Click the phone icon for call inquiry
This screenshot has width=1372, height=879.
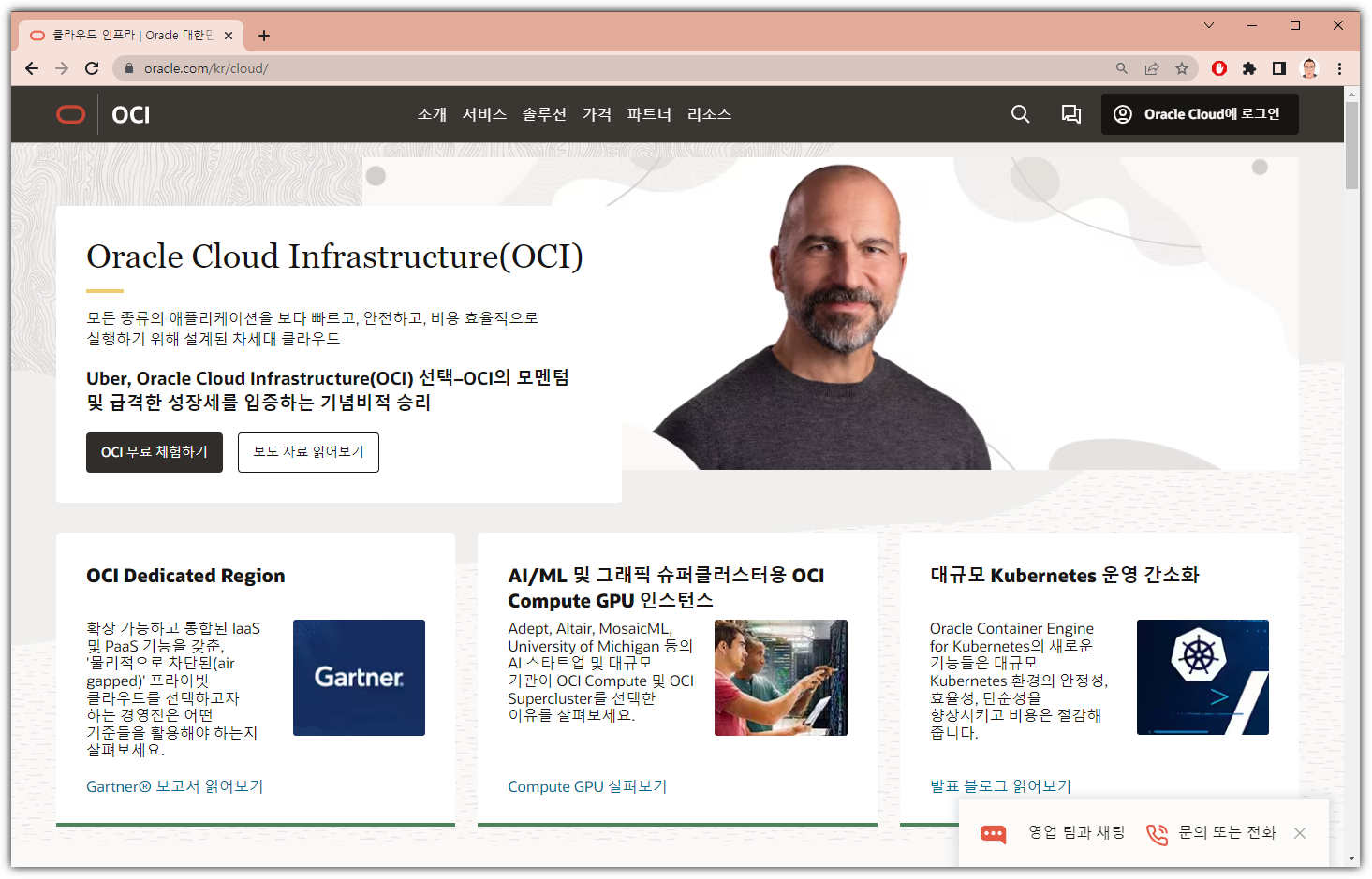1158,833
